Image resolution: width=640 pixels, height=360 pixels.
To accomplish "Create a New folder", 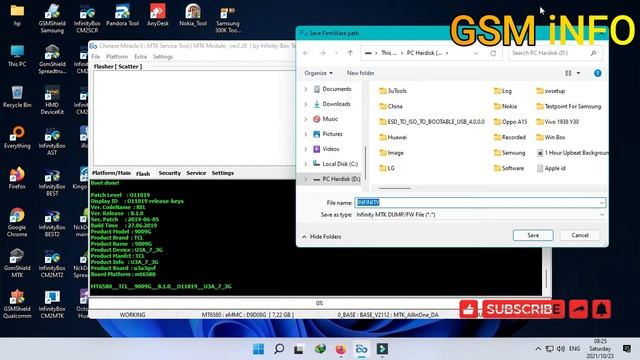I will click(360, 73).
